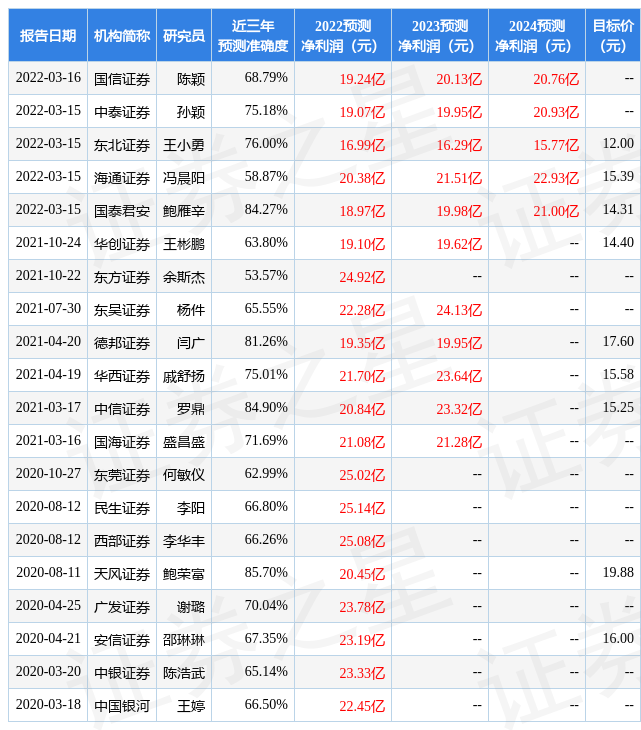Select the 东北证券 institution cell
The image size is (641, 730).
[x=122, y=145]
